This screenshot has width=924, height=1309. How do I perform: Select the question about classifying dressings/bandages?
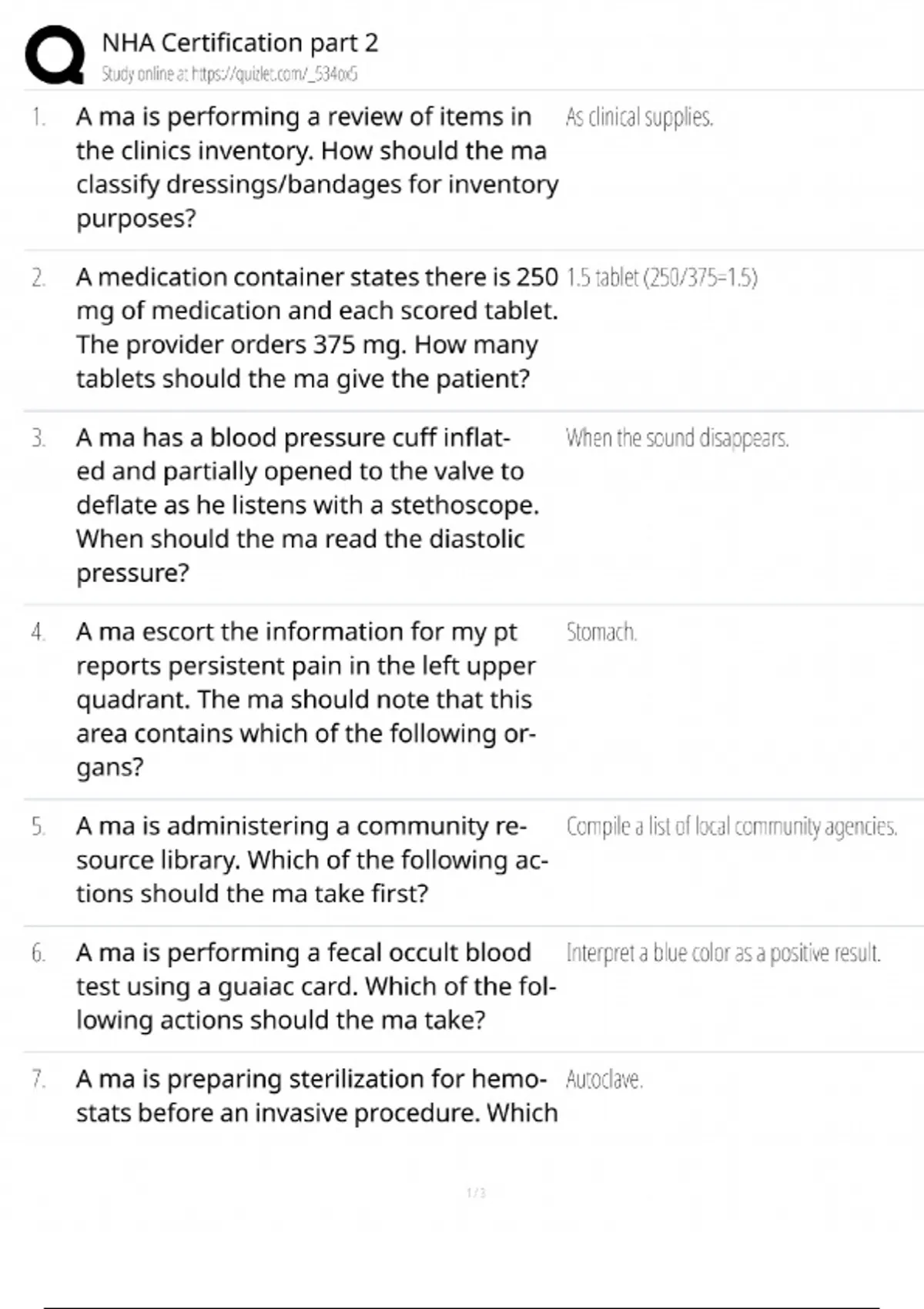point(316,167)
